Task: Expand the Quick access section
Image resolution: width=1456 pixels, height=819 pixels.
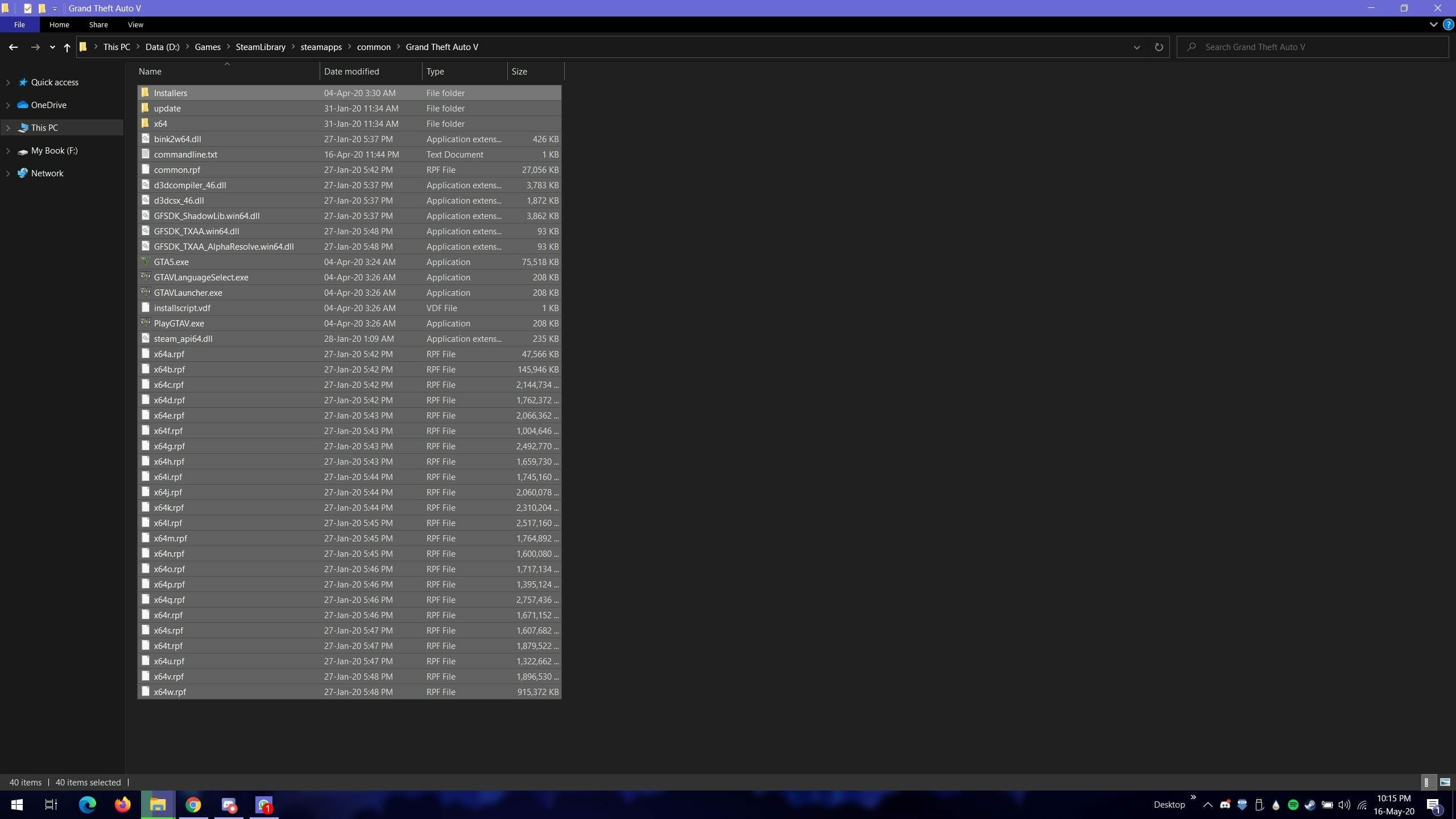Action: click(8, 82)
